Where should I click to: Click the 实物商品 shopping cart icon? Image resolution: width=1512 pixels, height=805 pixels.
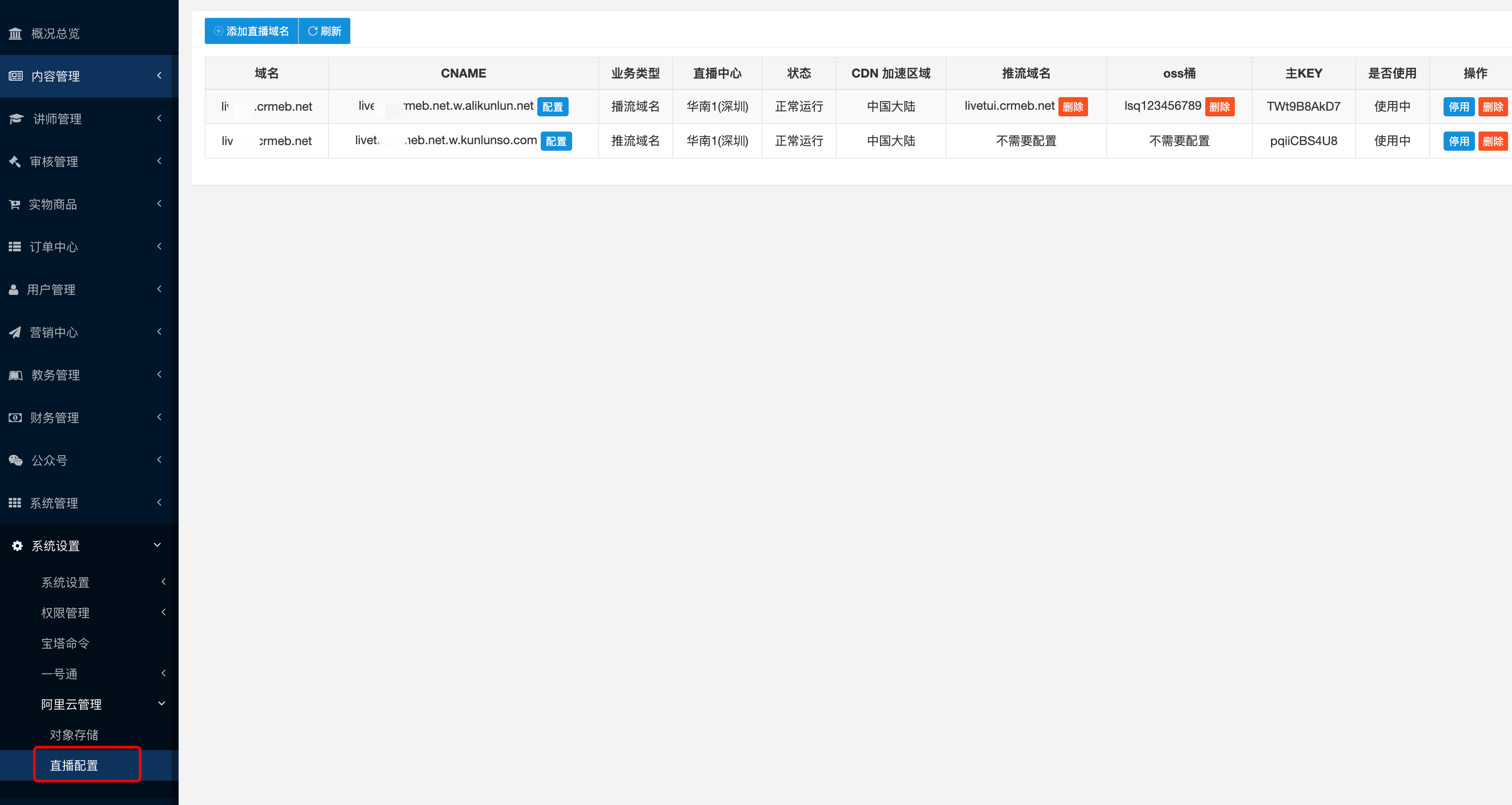pos(15,204)
